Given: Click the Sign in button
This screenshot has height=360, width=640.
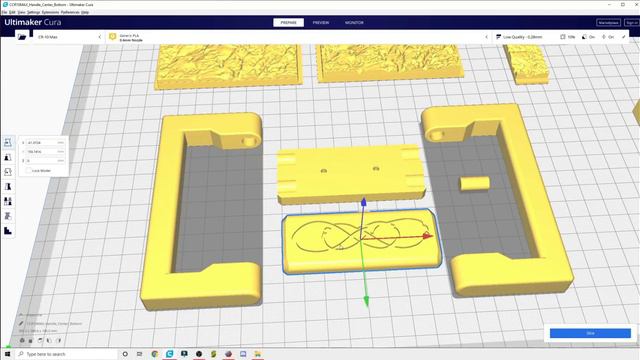Looking at the screenshot, I should (632, 22).
